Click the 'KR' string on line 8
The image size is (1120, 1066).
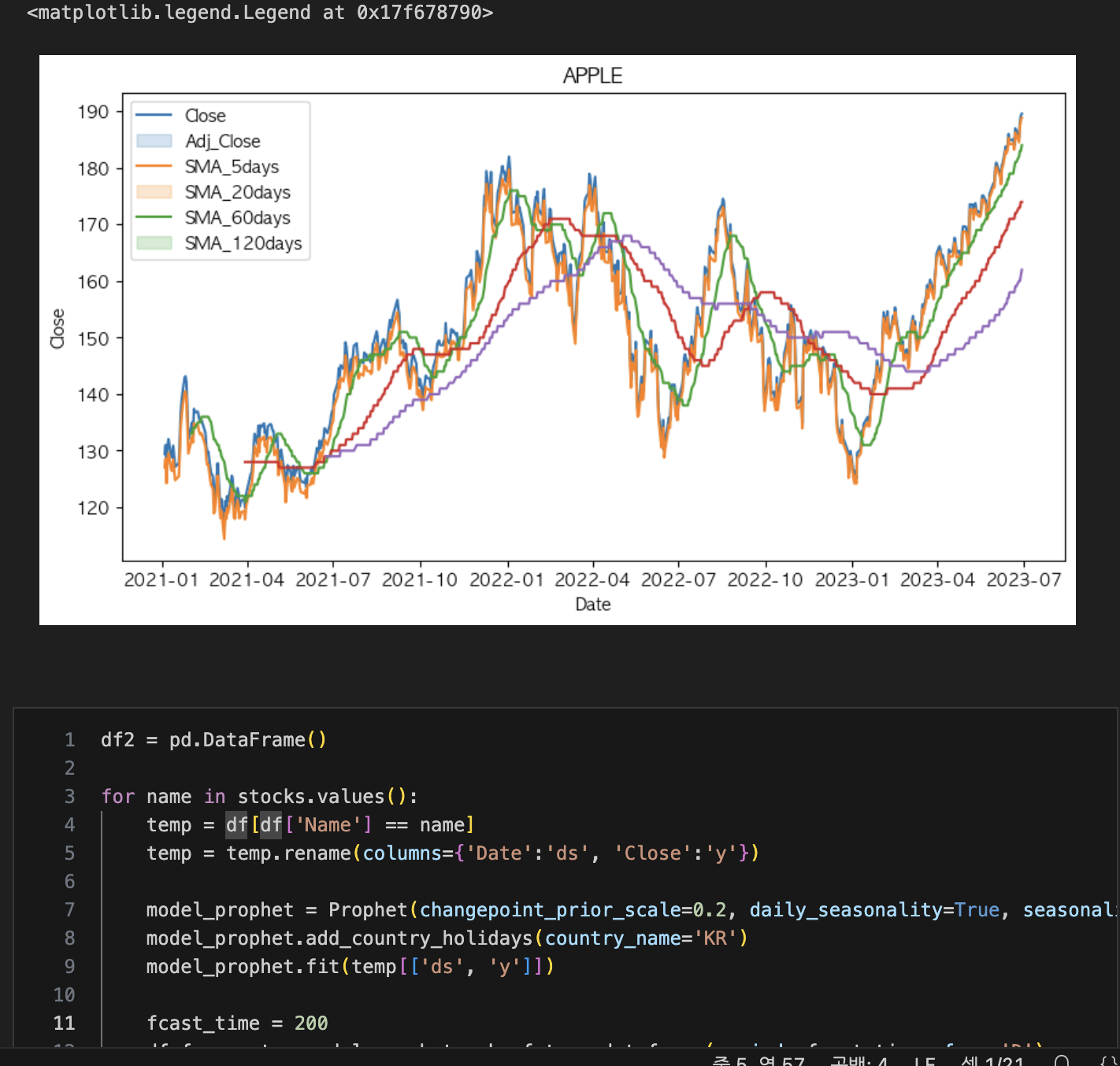pyautogui.click(x=715, y=938)
